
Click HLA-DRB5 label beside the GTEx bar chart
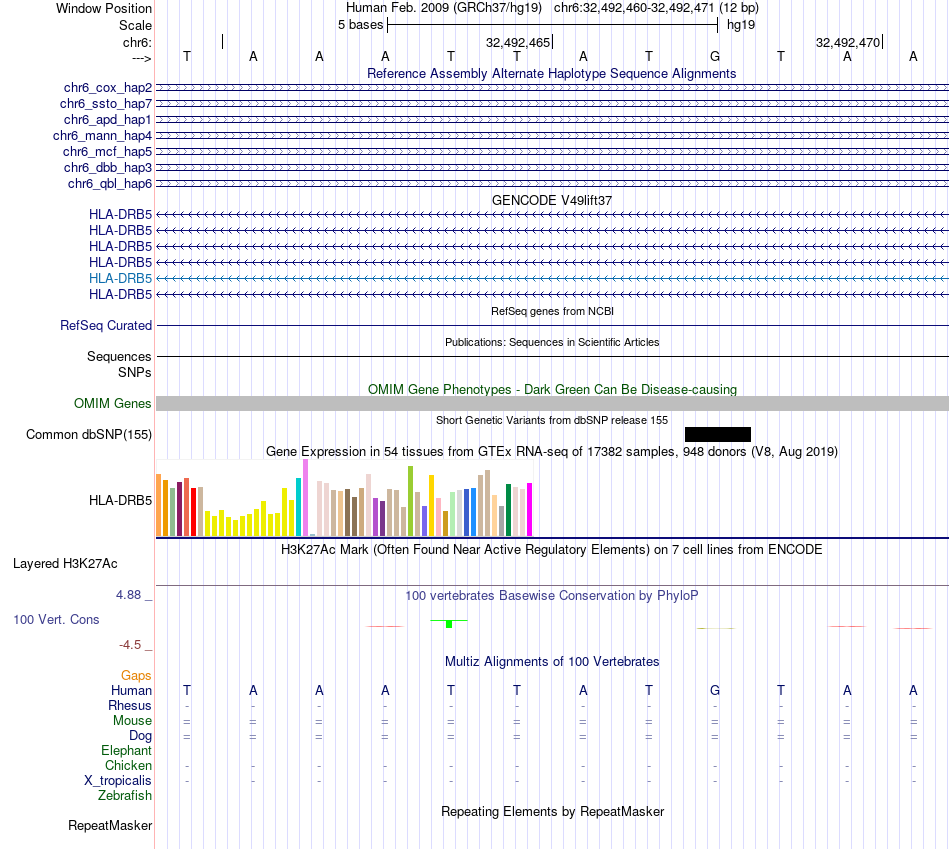pyautogui.click(x=121, y=501)
